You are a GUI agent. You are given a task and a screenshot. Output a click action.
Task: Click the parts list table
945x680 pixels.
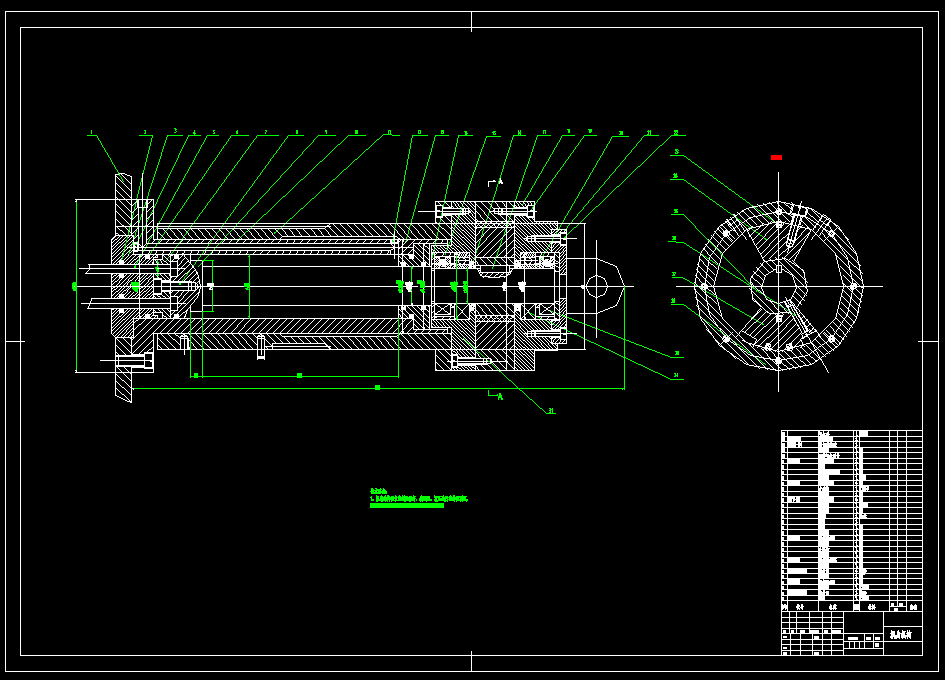(852, 520)
